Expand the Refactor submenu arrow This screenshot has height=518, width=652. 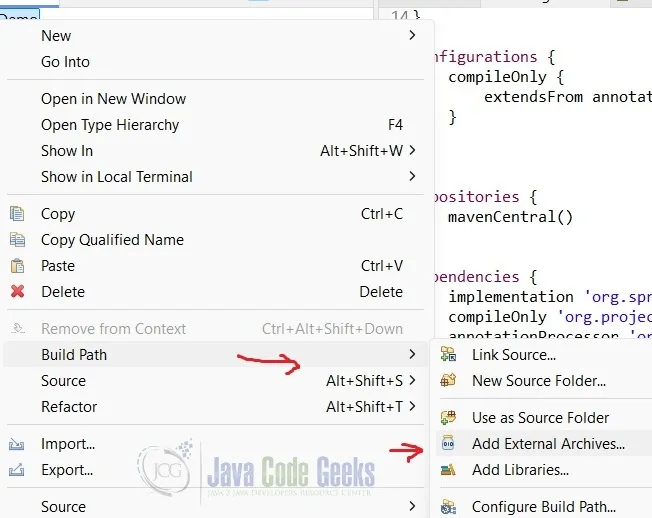click(x=412, y=406)
